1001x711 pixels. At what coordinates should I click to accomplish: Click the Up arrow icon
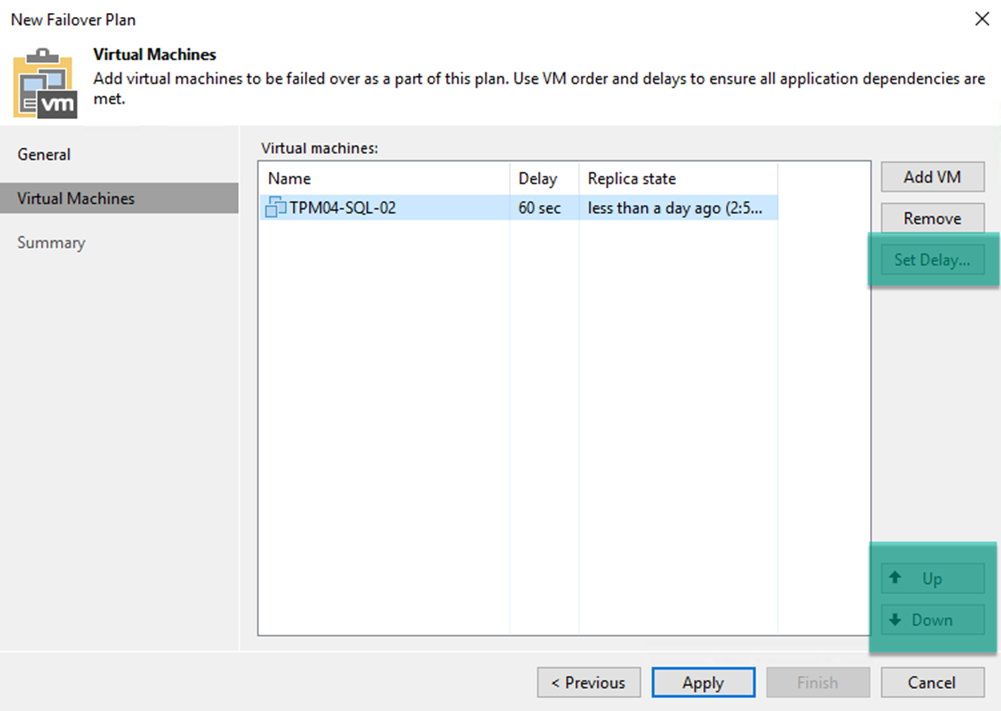tap(895, 578)
